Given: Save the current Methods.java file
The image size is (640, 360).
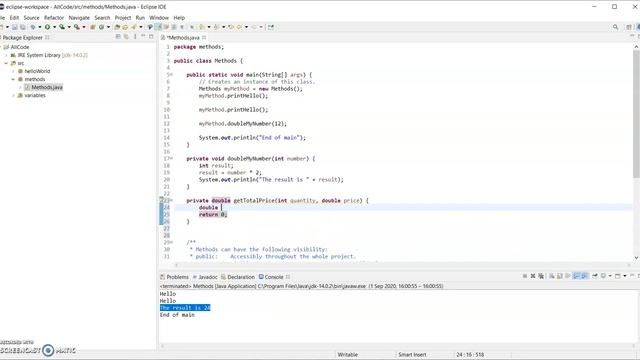Looking at the screenshot, I should tap(15, 27).
